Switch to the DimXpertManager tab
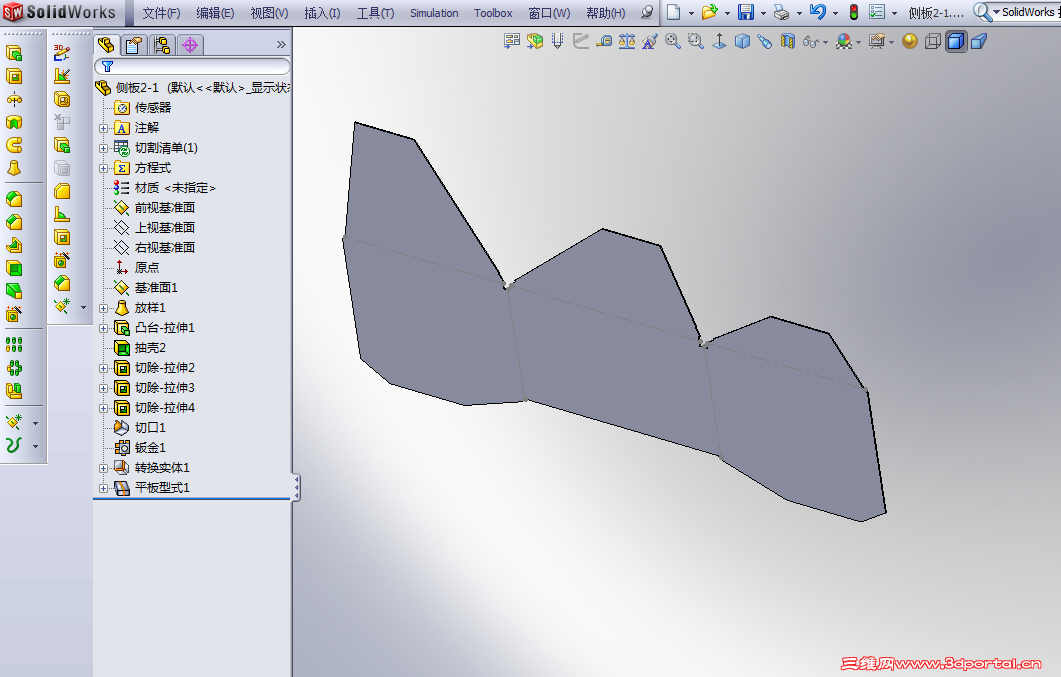This screenshot has height=677, width=1061. [190, 45]
